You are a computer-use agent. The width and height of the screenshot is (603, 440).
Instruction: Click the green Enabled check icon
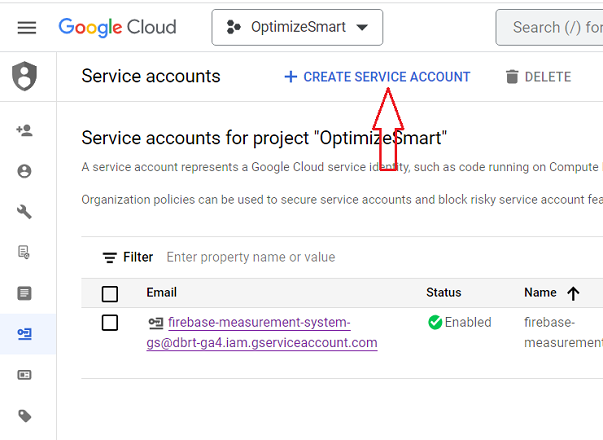click(435, 322)
